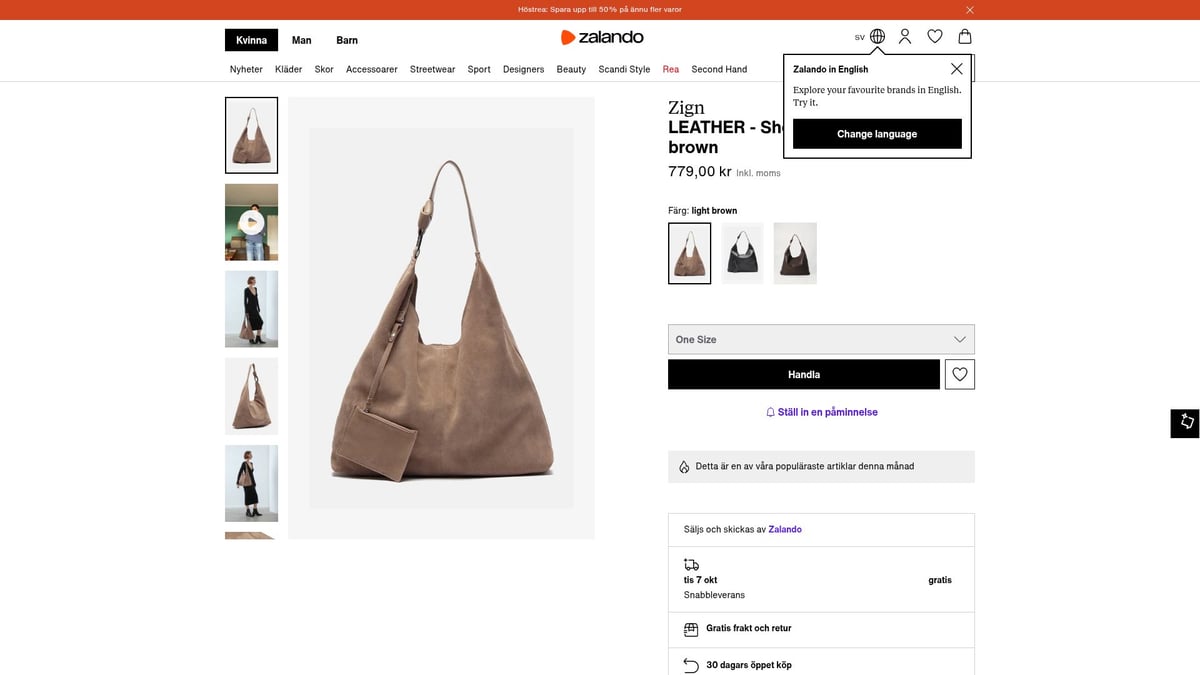Viewport: 1200px width, 675px height.
Task: Select thumbnail of model carrying bag on shoulder
Action: (251, 483)
